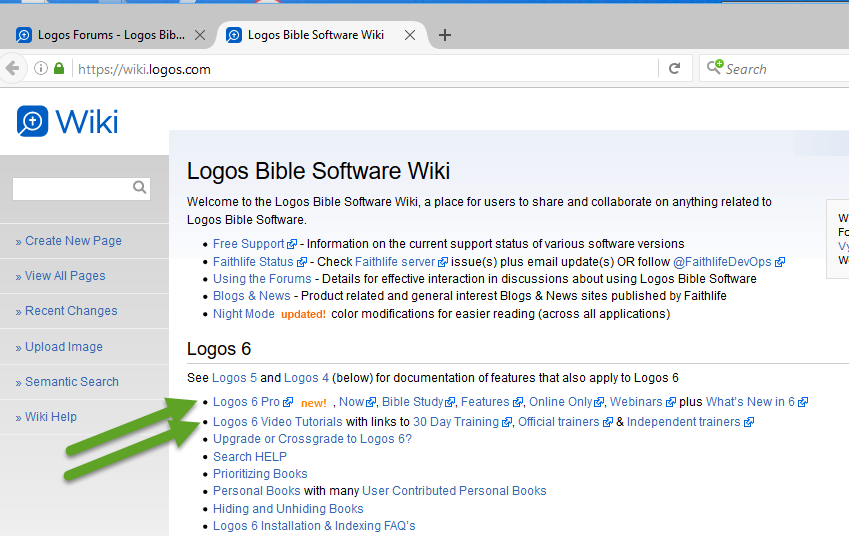The height and width of the screenshot is (536, 849).
Task: Open the Now link in Logos 6 list
Action: pyautogui.click(x=351, y=402)
